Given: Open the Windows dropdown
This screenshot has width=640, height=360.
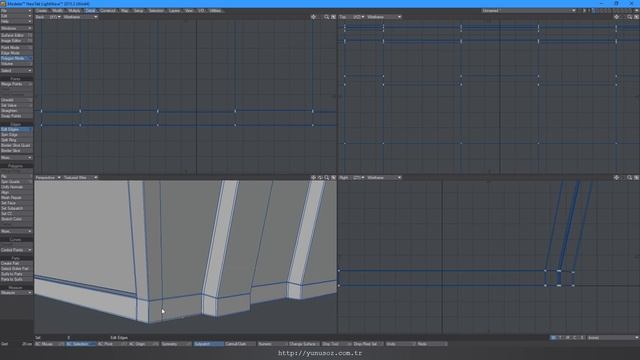Looking at the screenshot, I should (16, 29).
